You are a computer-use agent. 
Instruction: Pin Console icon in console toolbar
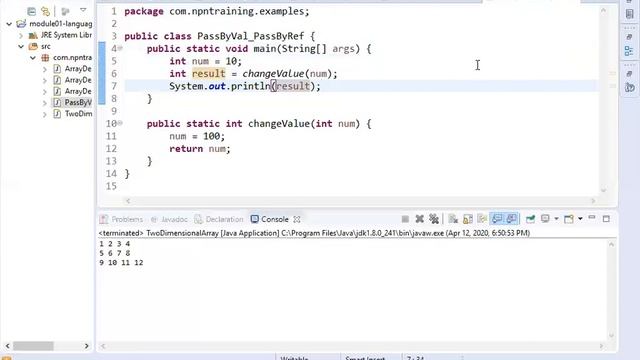(530, 219)
